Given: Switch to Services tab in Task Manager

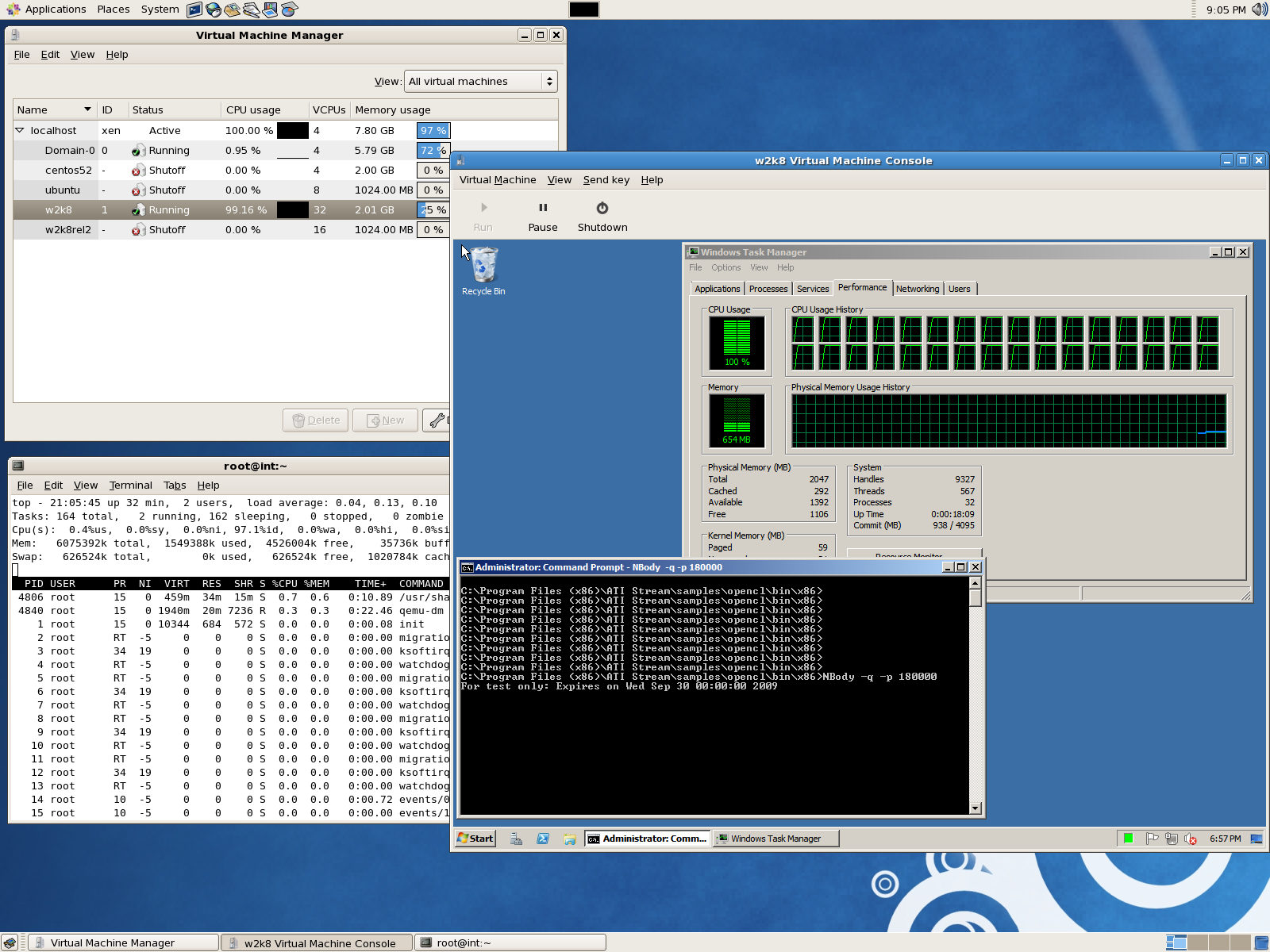Looking at the screenshot, I should 813,289.
